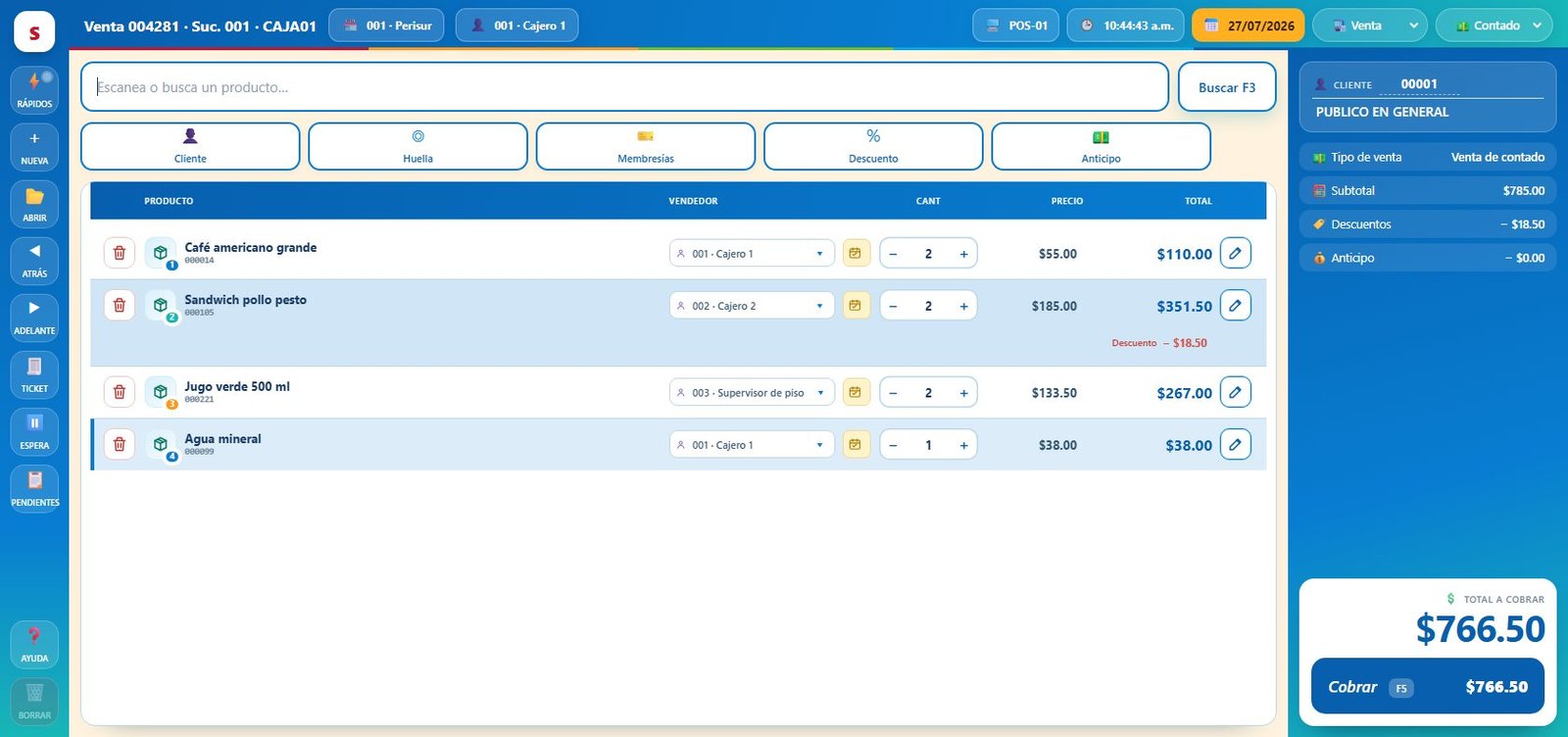Go forward with the Adelante arrow

click(x=34, y=318)
